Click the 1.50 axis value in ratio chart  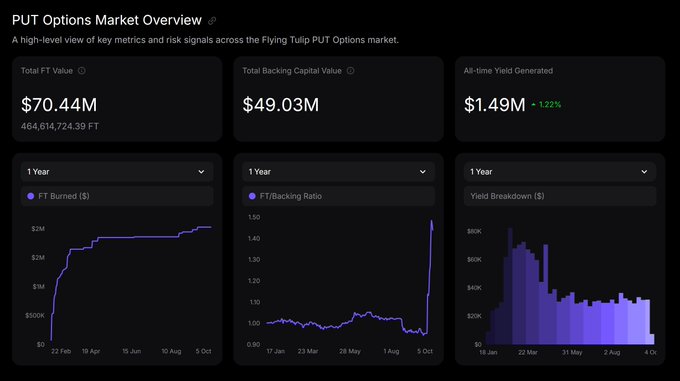[254, 217]
